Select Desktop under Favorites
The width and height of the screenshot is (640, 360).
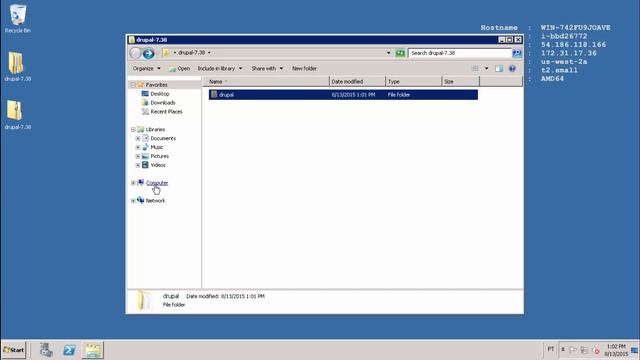click(x=160, y=94)
